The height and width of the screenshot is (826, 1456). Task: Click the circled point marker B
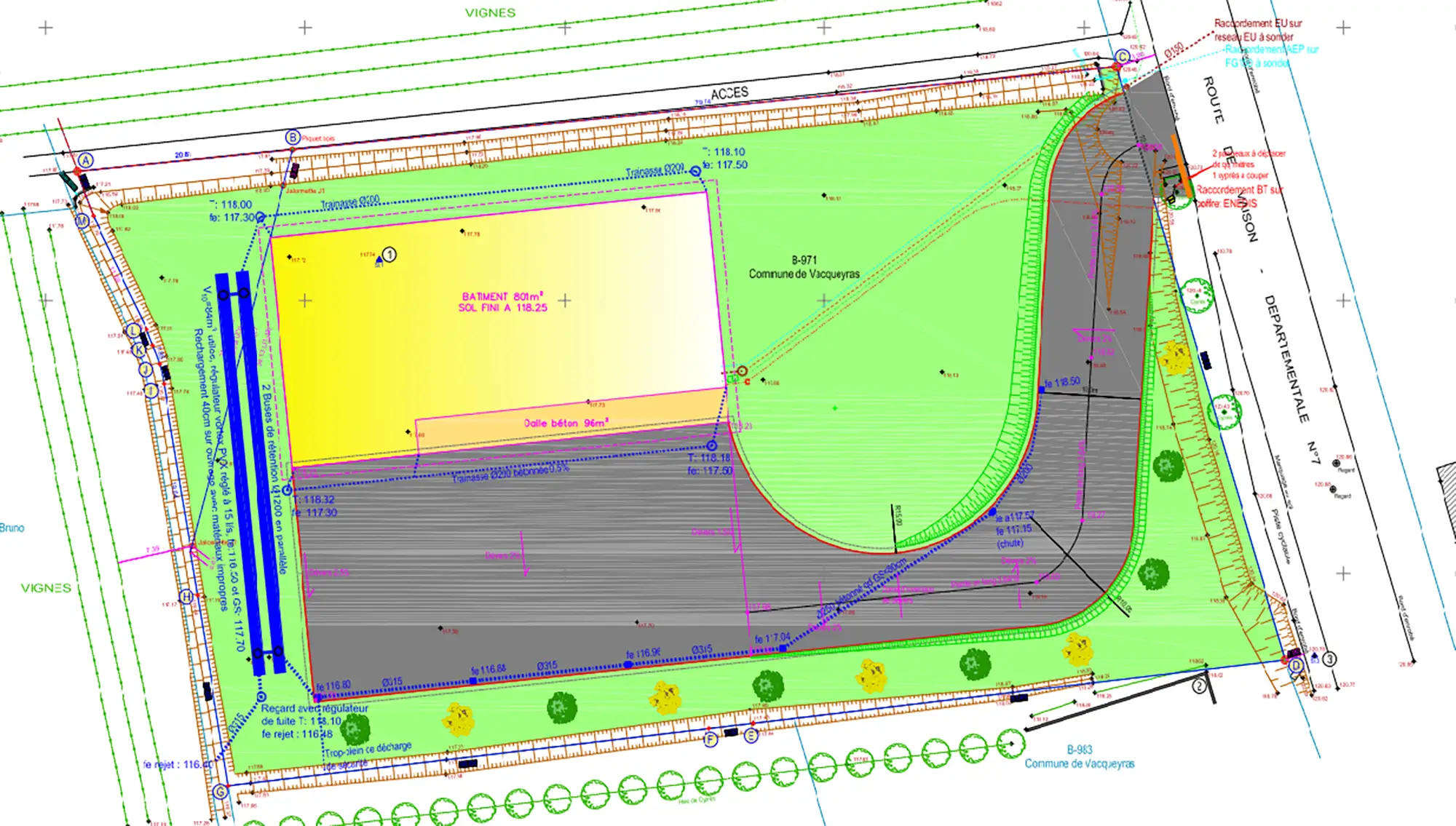[292, 137]
